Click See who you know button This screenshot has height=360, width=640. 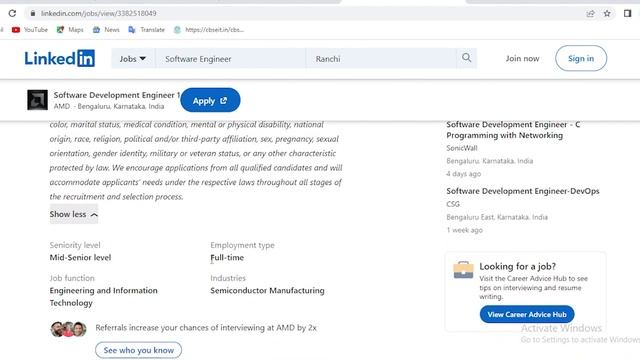[139, 350]
